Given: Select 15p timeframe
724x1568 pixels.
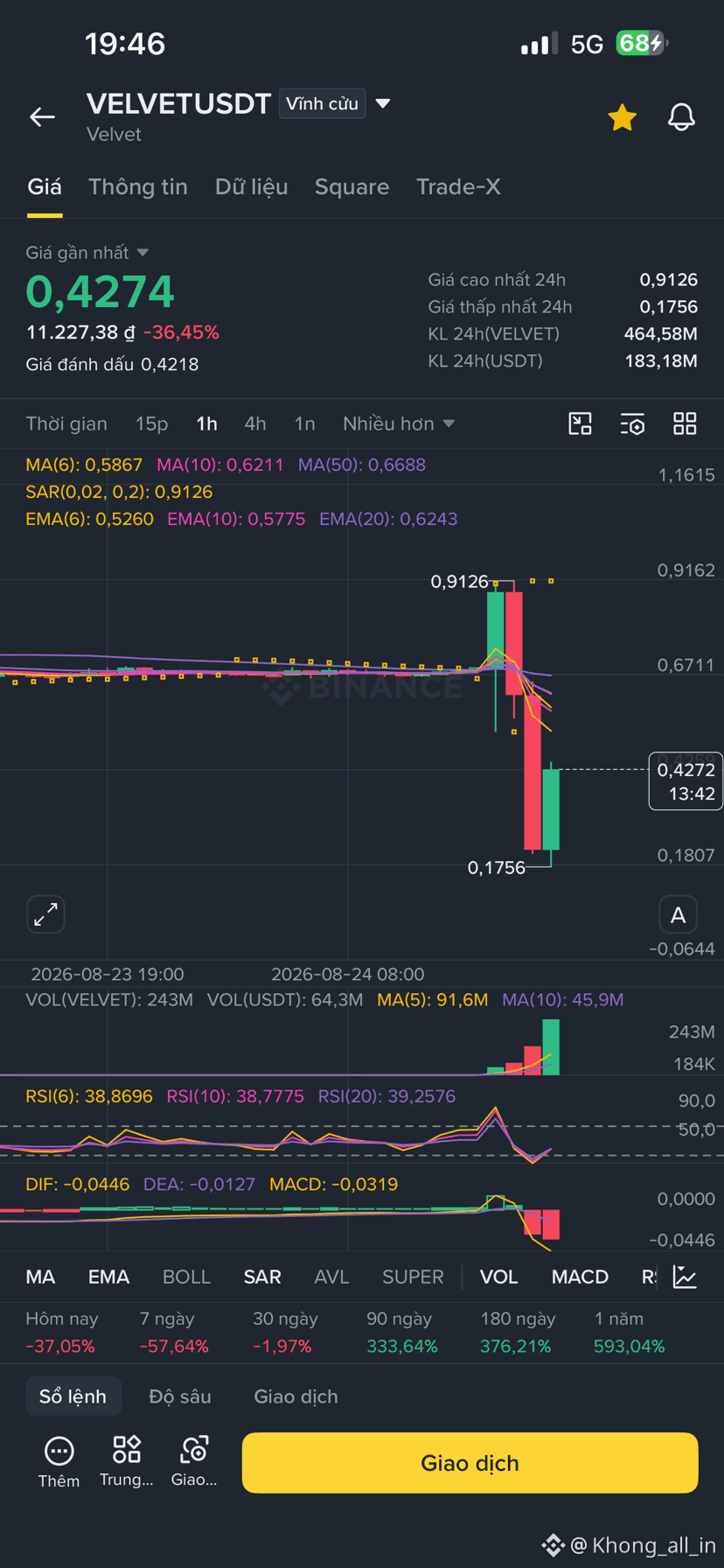Looking at the screenshot, I should coord(151,424).
